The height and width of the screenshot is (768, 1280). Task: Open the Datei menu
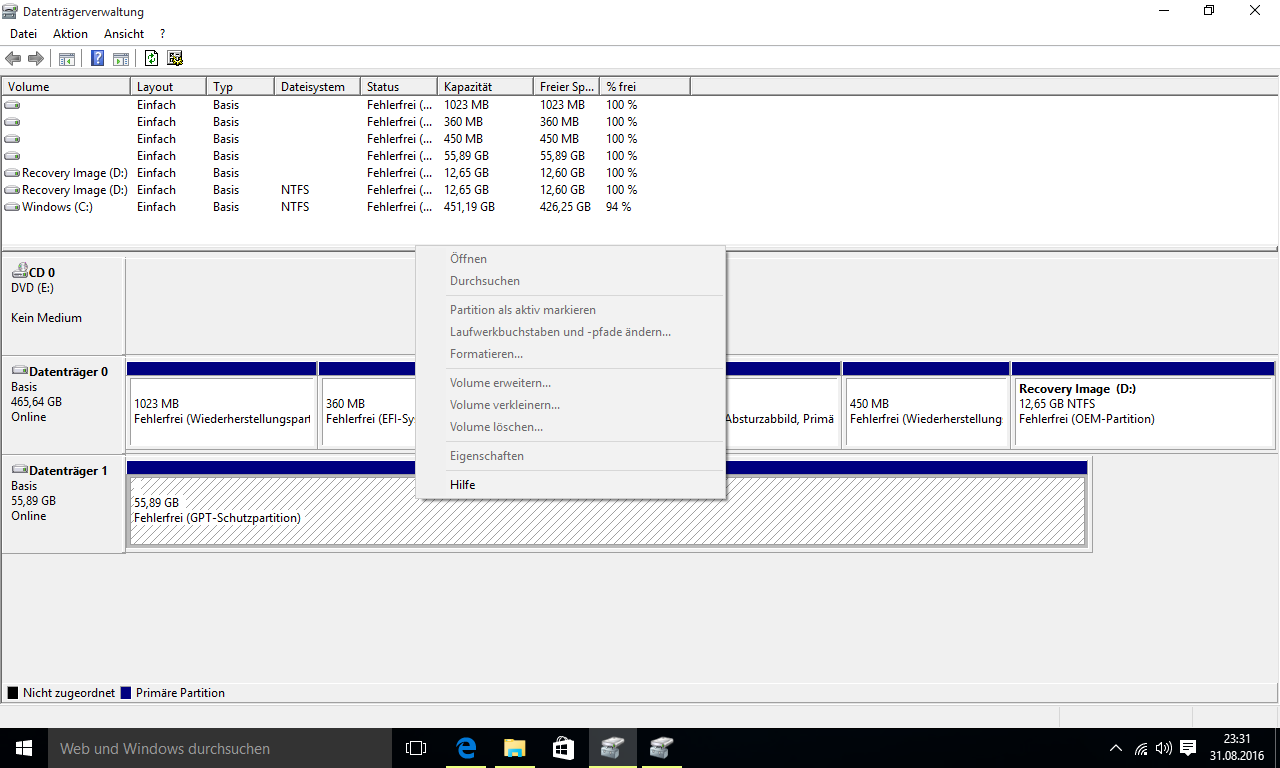(x=23, y=34)
